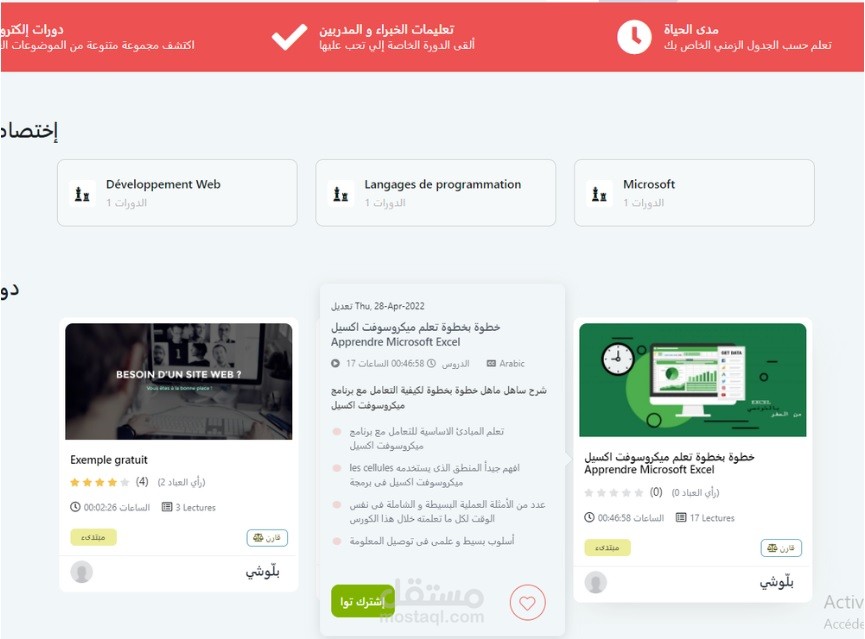The height and width of the screenshot is (639, 865).
Task: Click the green subscribe now button
Action: [363, 601]
